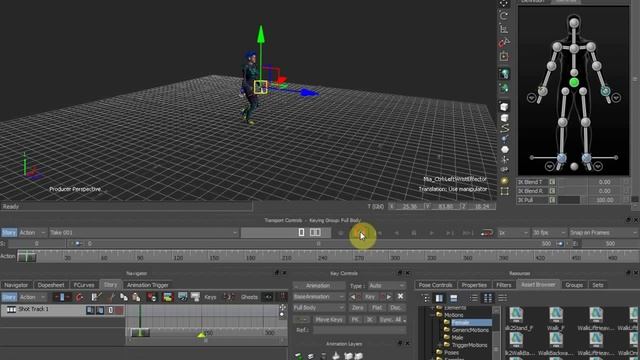This screenshot has height=360, width=640.
Task: Click the play button in Transport Controls
Action: [431, 233]
